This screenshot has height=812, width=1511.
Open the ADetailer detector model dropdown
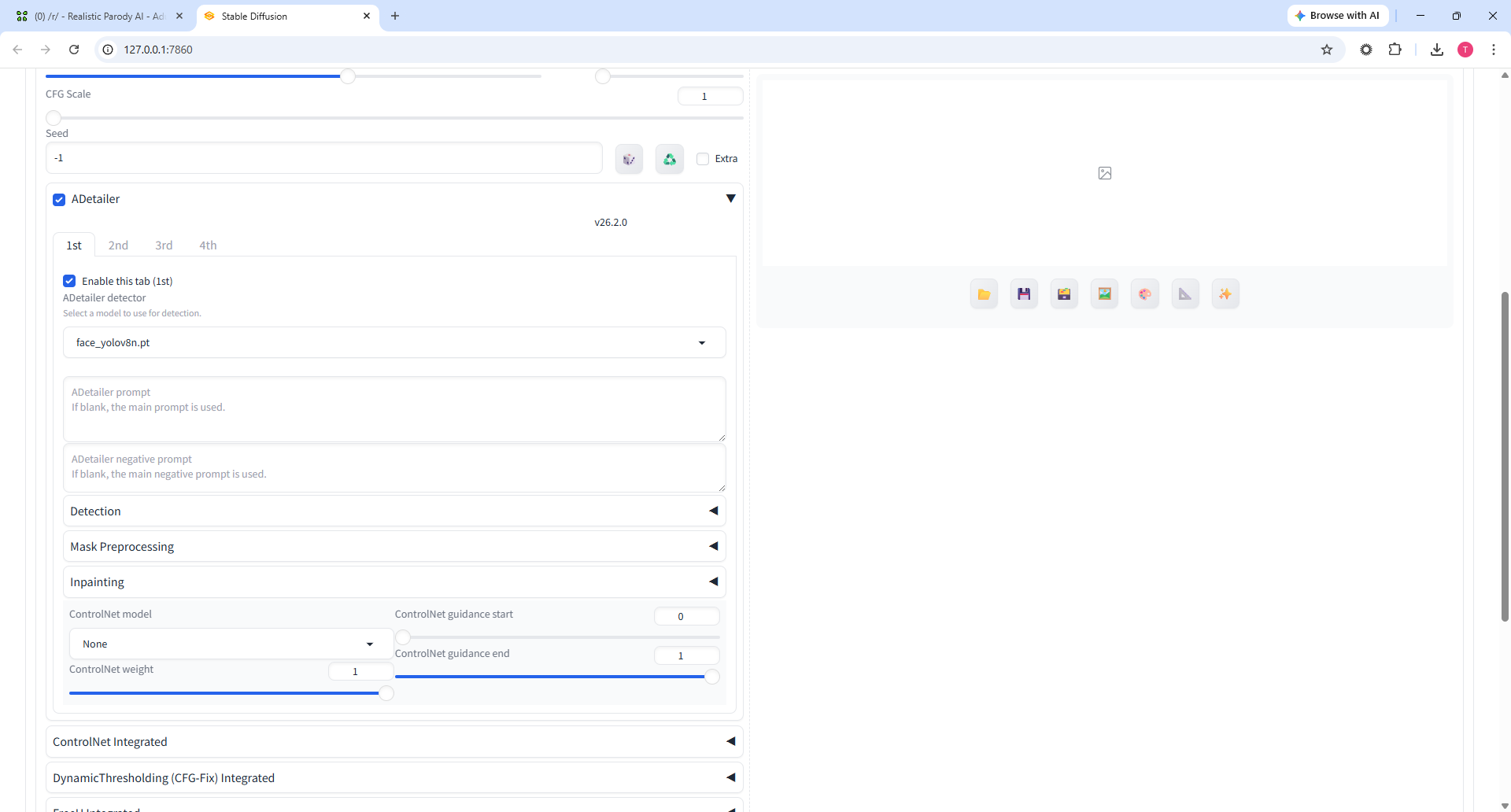(x=394, y=343)
